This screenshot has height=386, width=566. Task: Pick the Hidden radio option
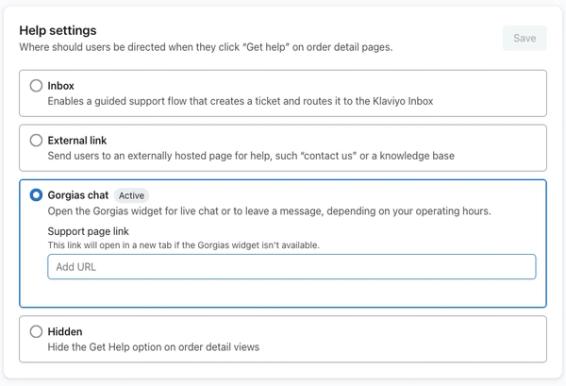tap(36, 331)
